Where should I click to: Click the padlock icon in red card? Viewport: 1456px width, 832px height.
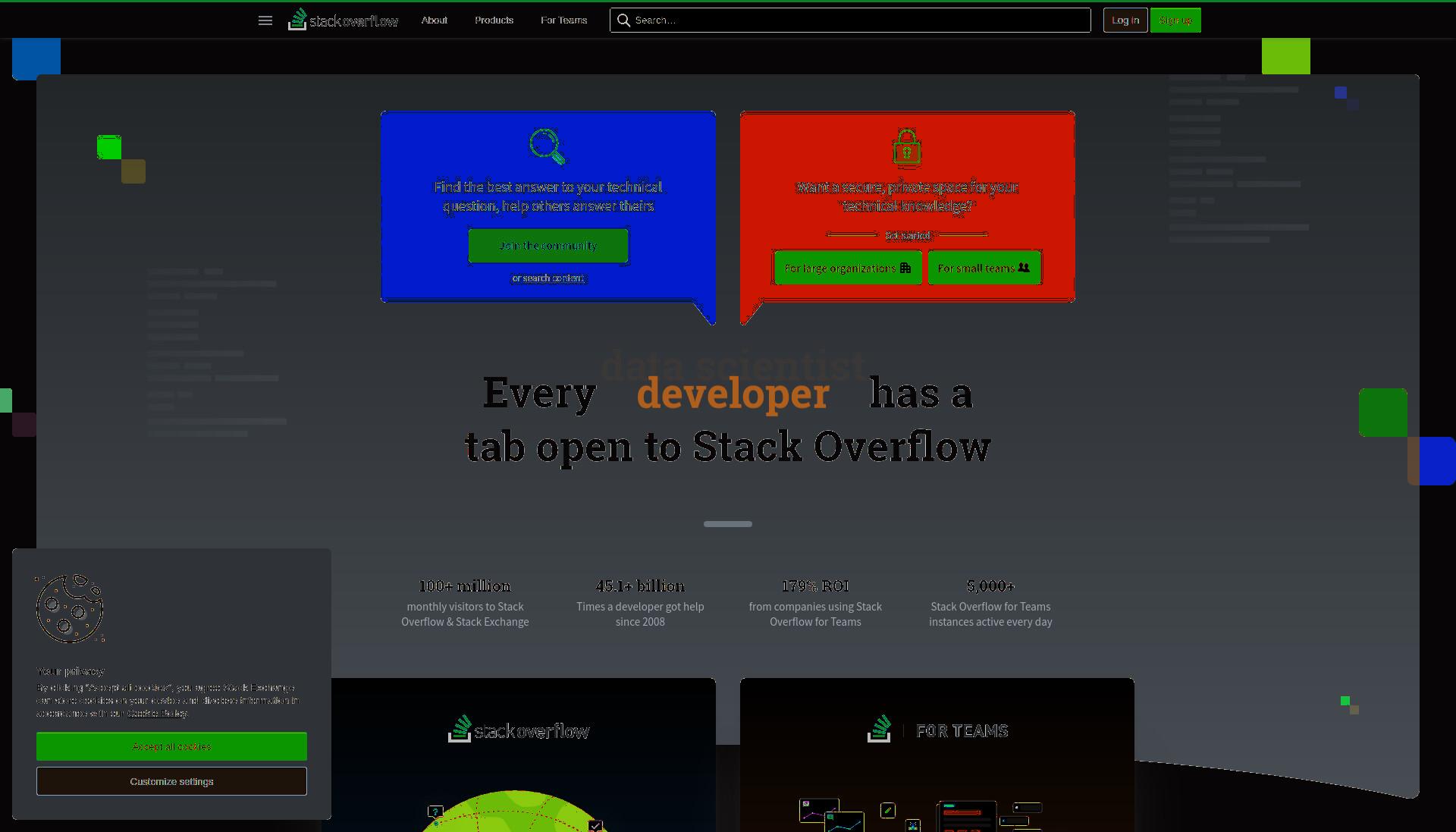pyautogui.click(x=907, y=146)
